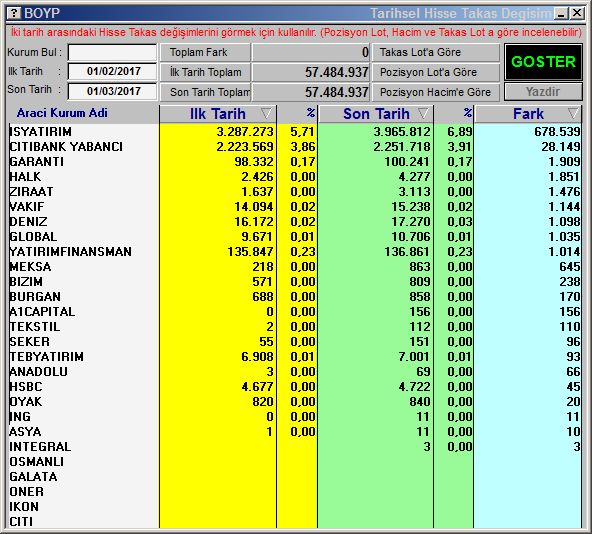Click the Ilk Tarih date field 01/02/2017
The height and width of the screenshot is (534, 592).
[x=113, y=71]
